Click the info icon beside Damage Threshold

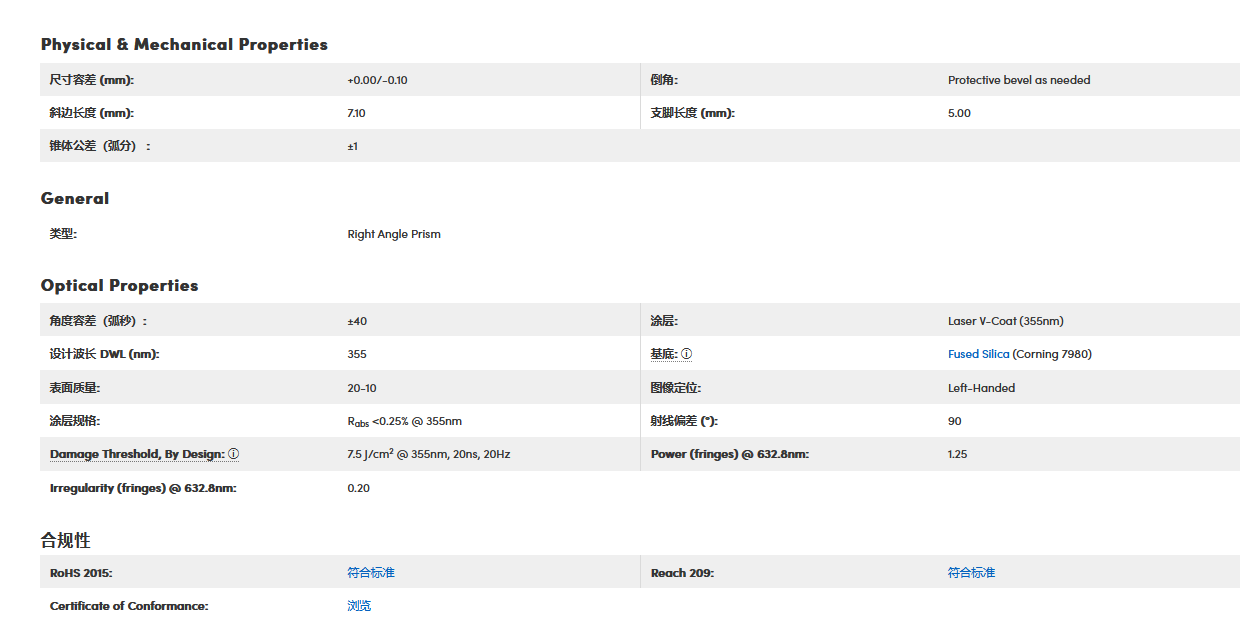234,454
